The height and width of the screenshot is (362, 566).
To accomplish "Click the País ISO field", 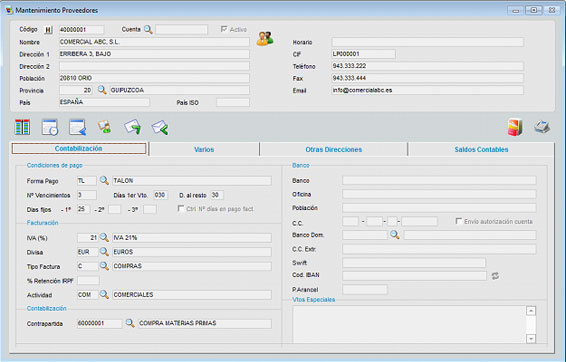I will tap(233, 103).
